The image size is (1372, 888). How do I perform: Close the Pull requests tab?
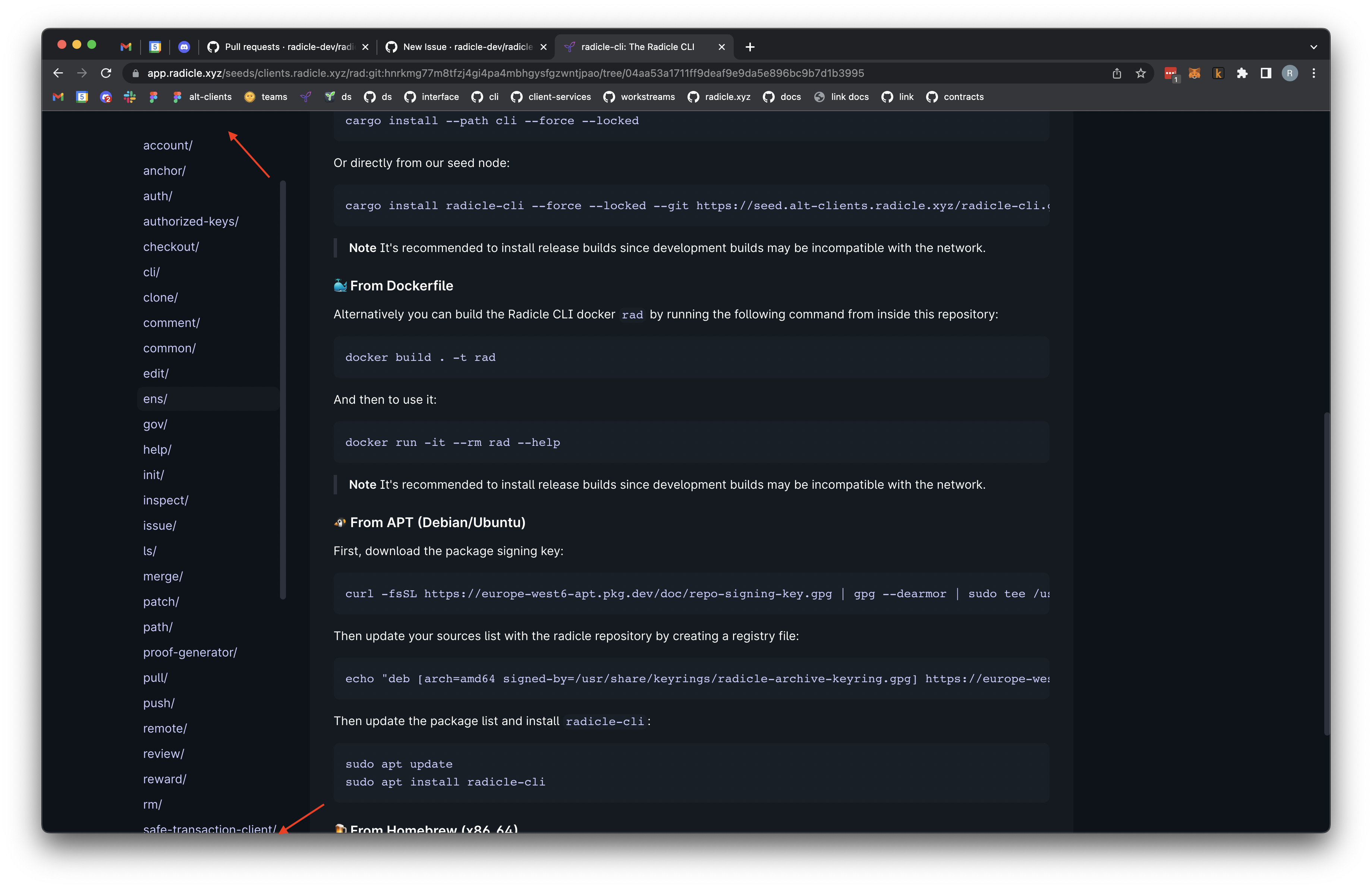pyautogui.click(x=365, y=47)
